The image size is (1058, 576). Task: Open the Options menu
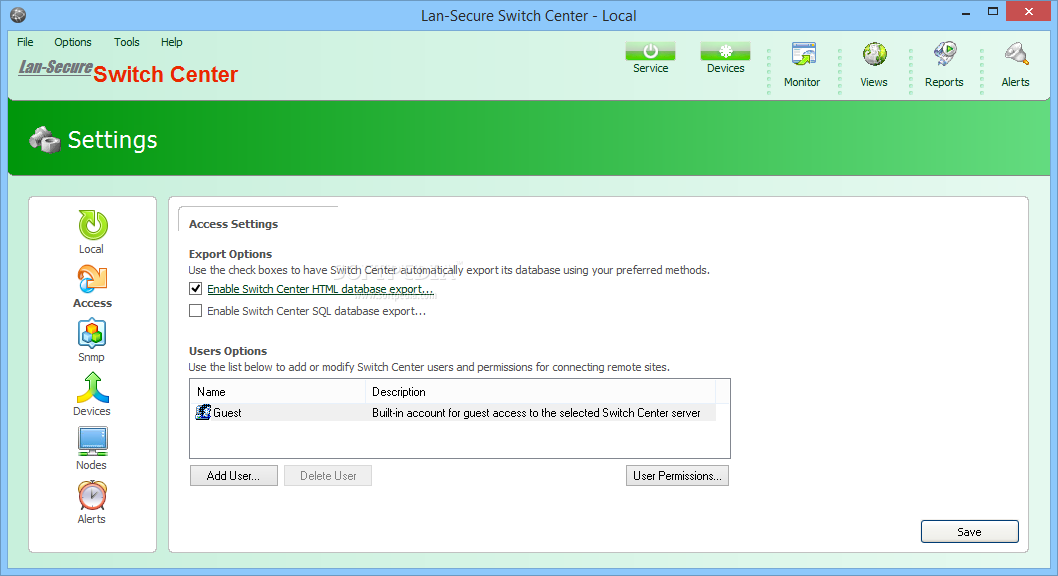[73, 42]
